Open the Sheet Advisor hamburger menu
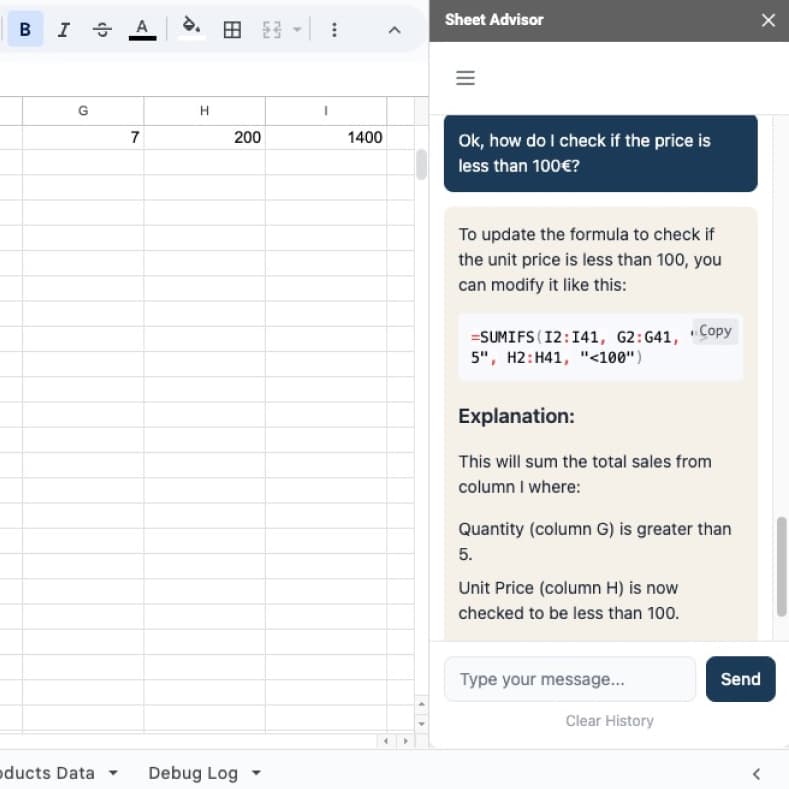Image resolution: width=789 pixels, height=789 pixels. tap(465, 78)
